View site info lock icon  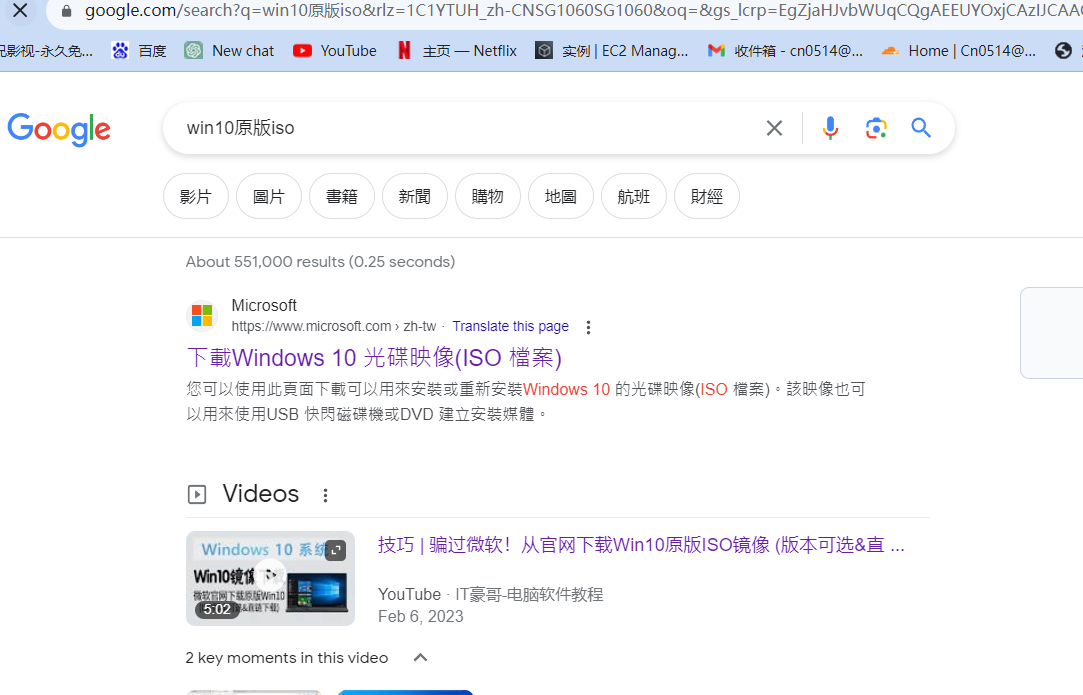click(x=67, y=11)
